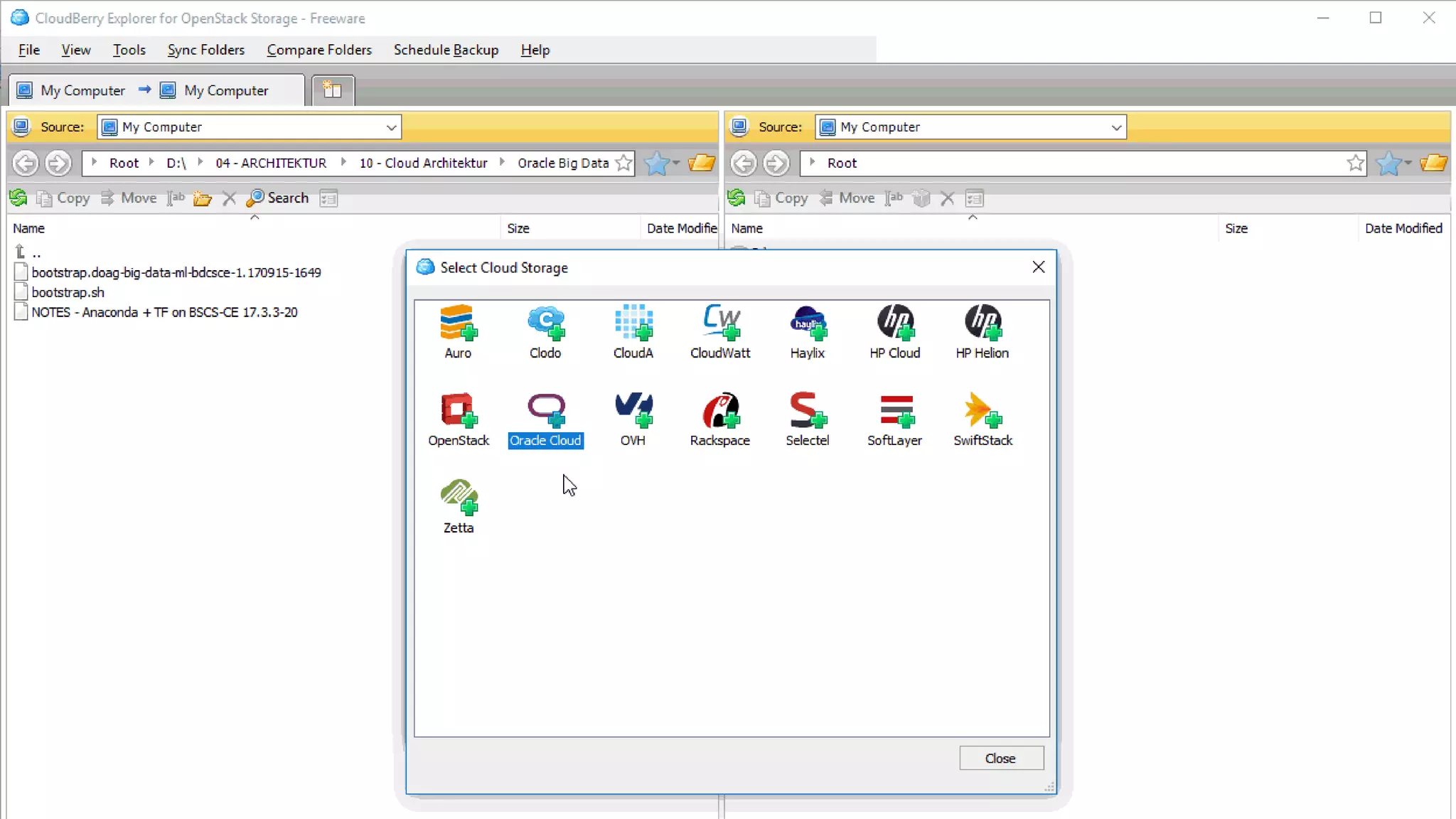Choose the OpenStack storage provider icon

click(458, 411)
